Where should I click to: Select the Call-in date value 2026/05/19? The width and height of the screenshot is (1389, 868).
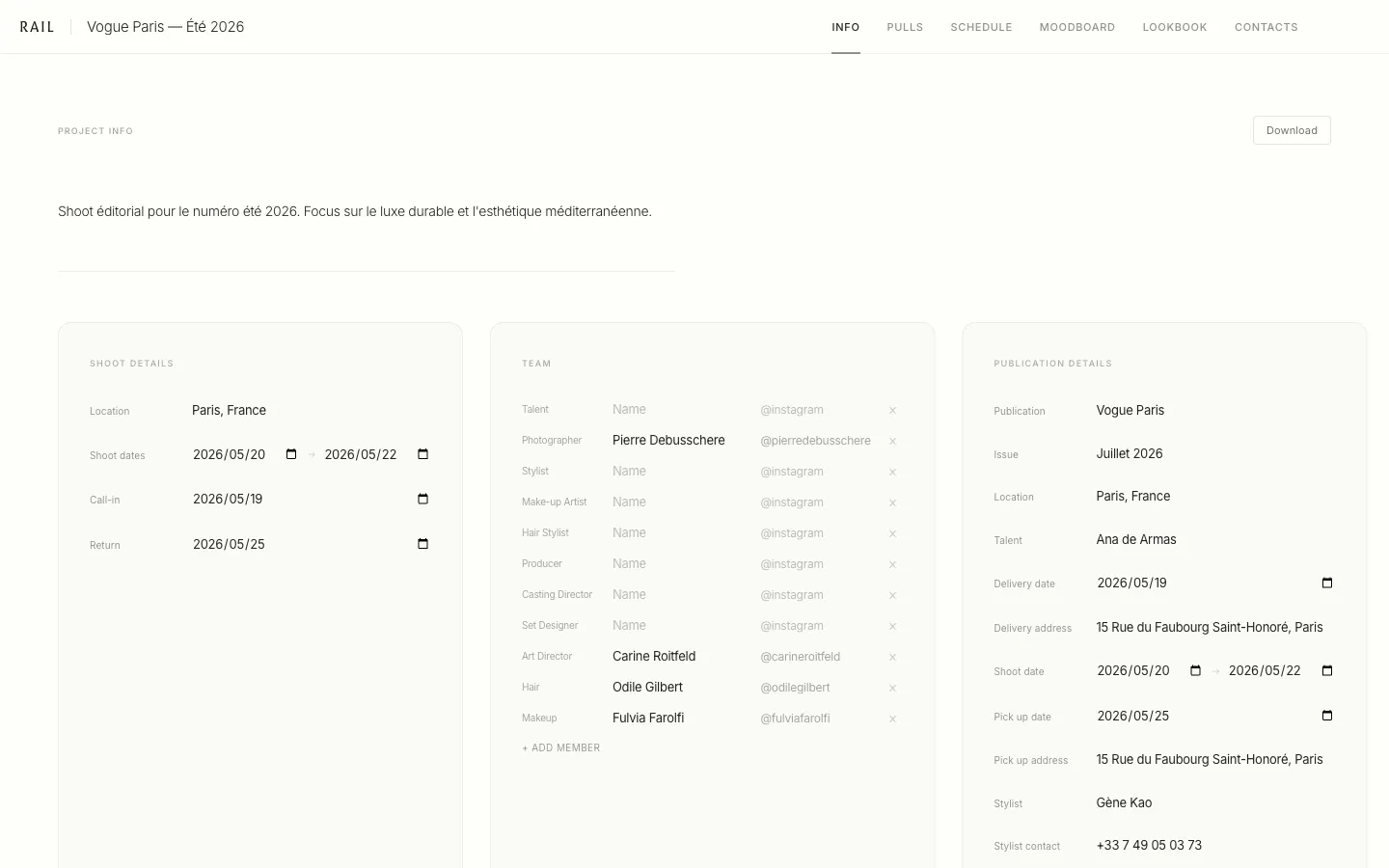click(228, 499)
